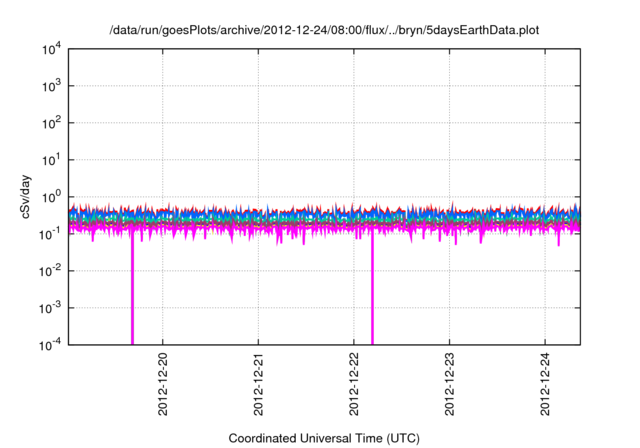Screen dimensions: 640x448
Task: Click the 10^-2 y-axis tick label
Action: (x=51, y=271)
